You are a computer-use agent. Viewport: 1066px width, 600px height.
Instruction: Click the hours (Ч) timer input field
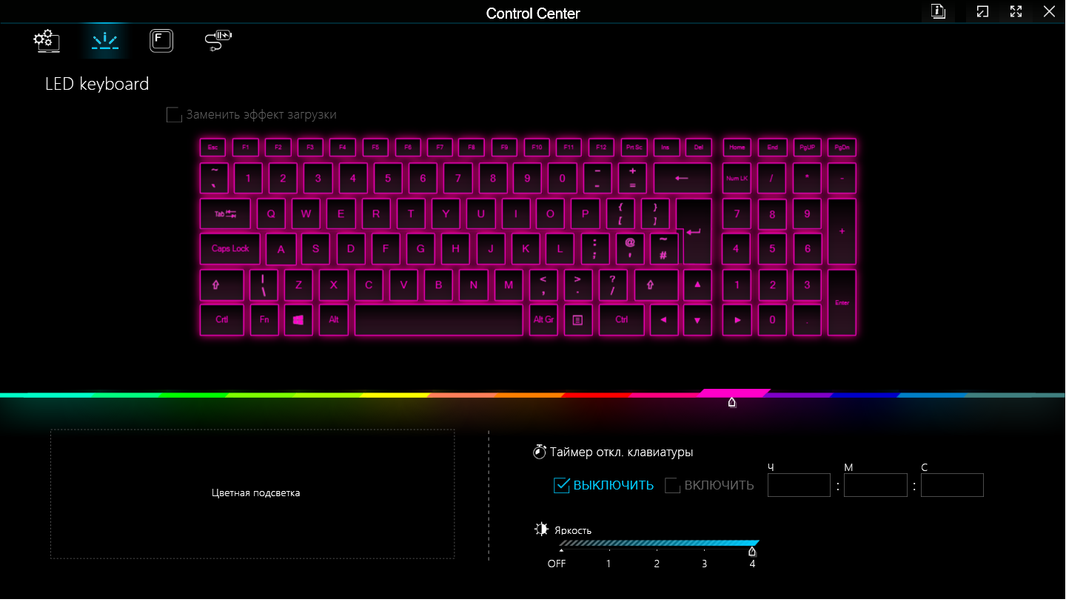pyautogui.click(x=799, y=485)
